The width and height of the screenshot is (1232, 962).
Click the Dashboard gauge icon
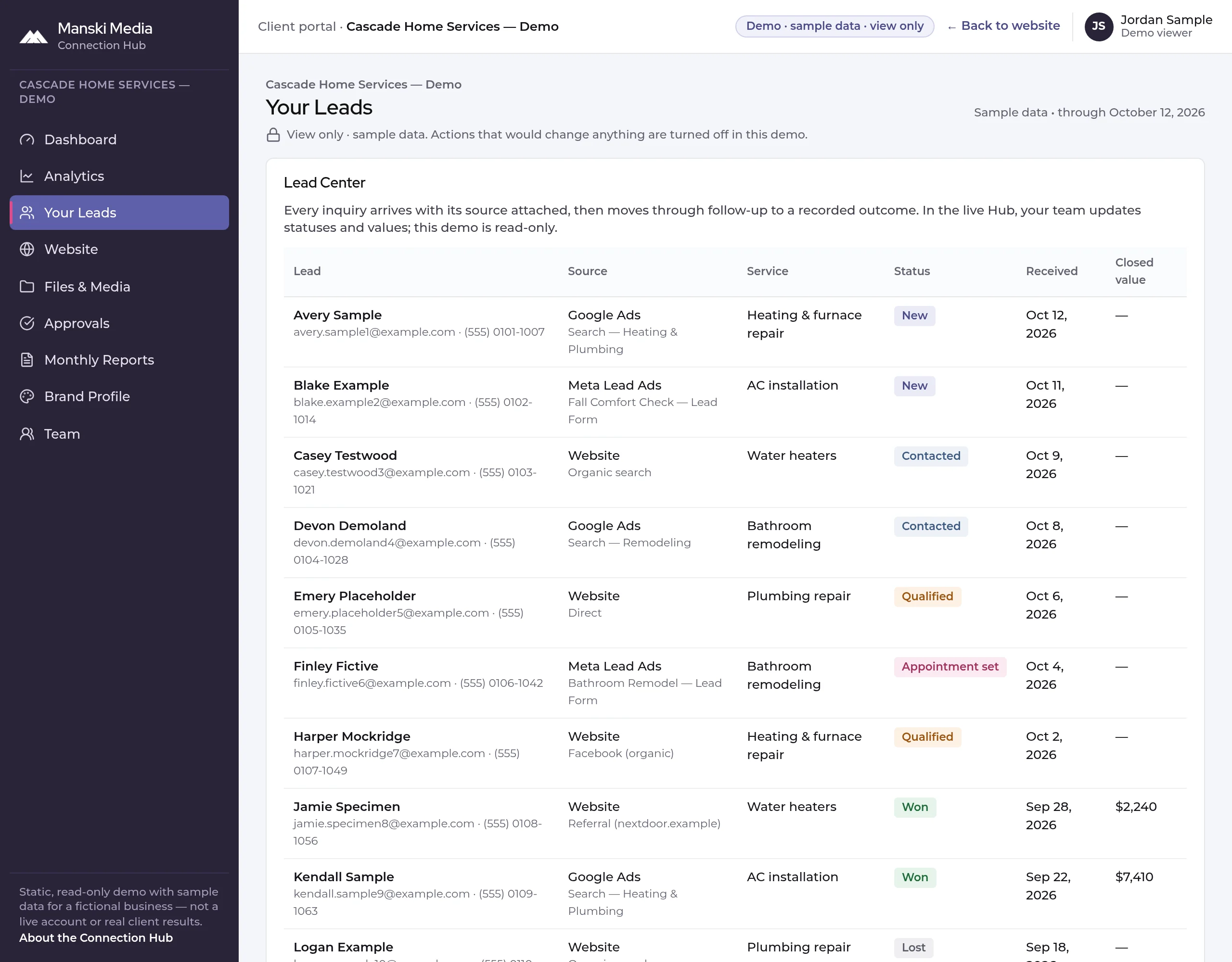coord(27,139)
